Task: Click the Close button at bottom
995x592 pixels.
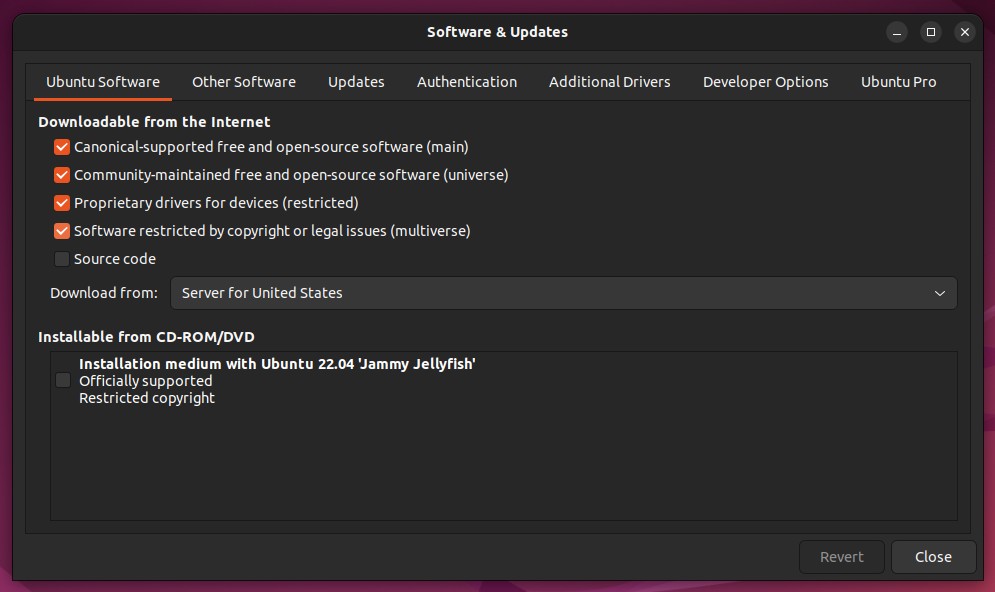Action: point(933,557)
